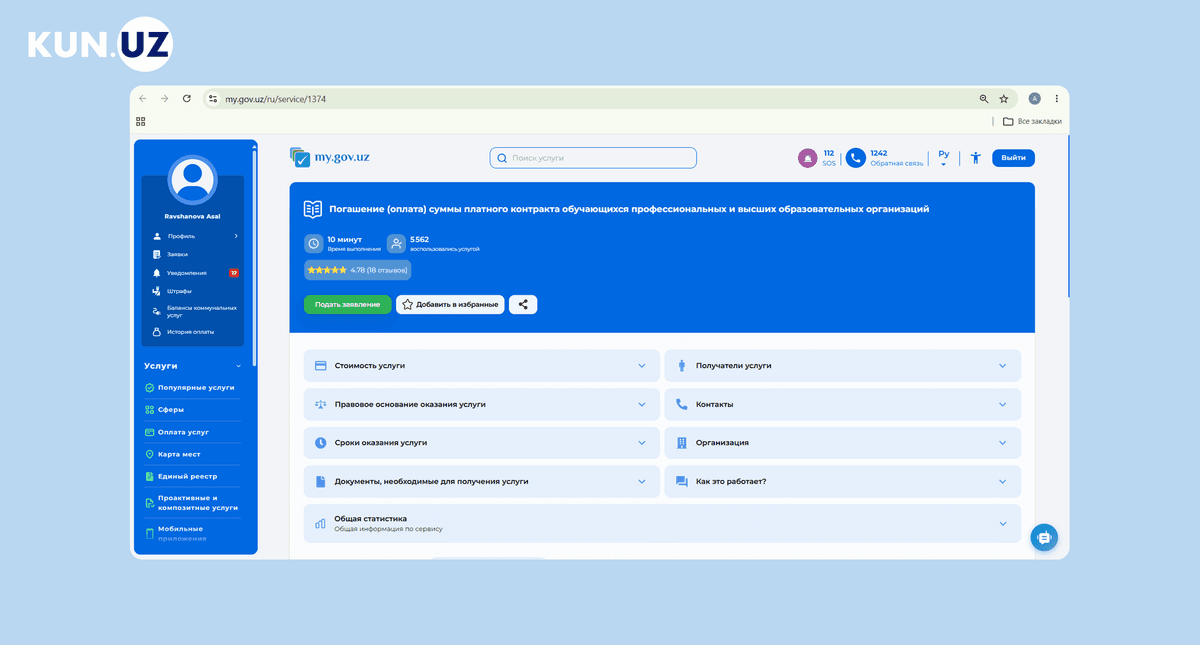Reload the my.gov.uz page
This screenshot has height=645, width=1200.
(186, 99)
